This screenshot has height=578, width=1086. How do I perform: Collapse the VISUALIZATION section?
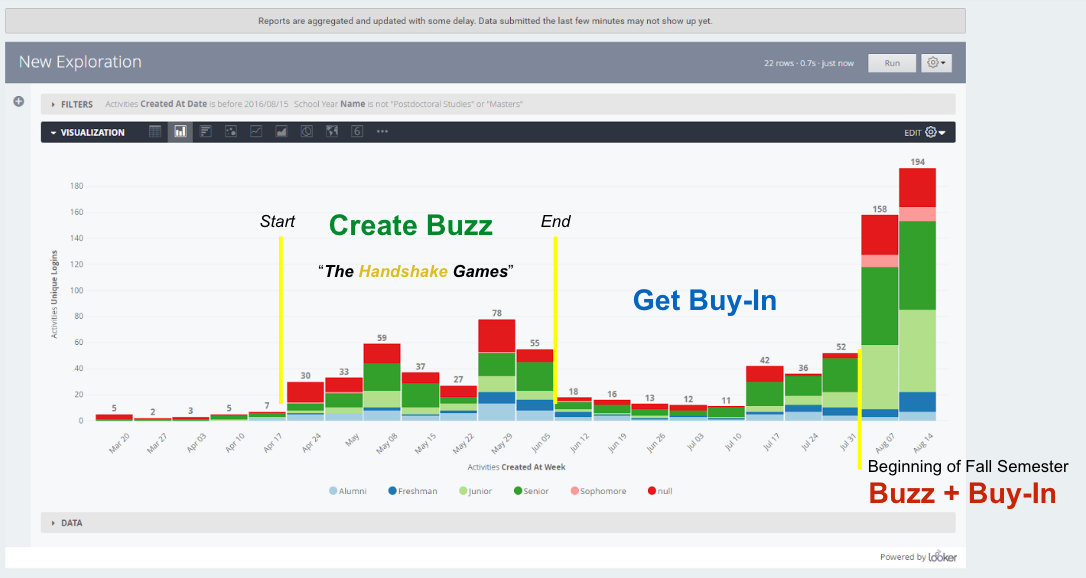tap(87, 132)
